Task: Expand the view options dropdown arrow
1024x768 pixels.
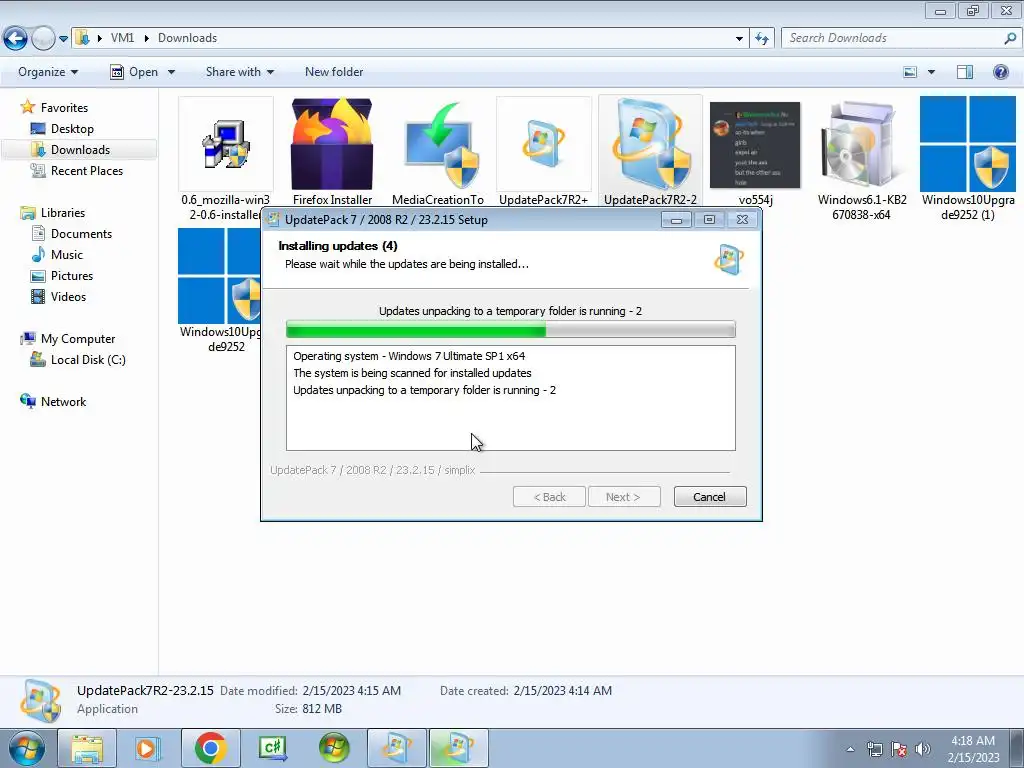Action: (x=931, y=72)
